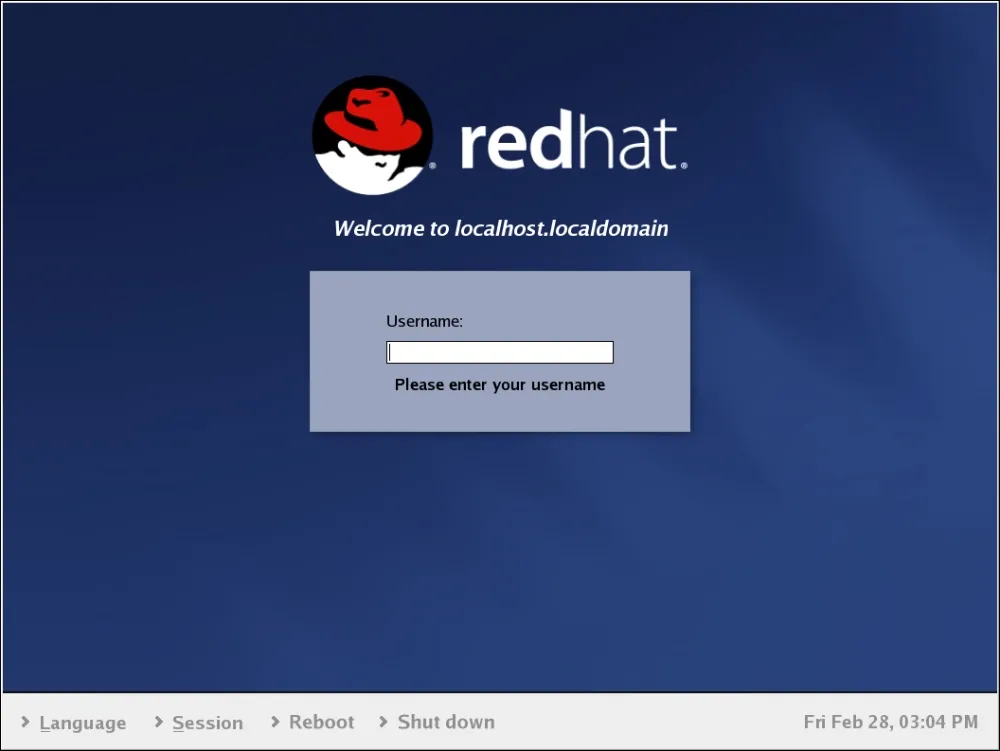Click the date and time display
Viewport: 1000px width, 751px height.
[890, 722]
